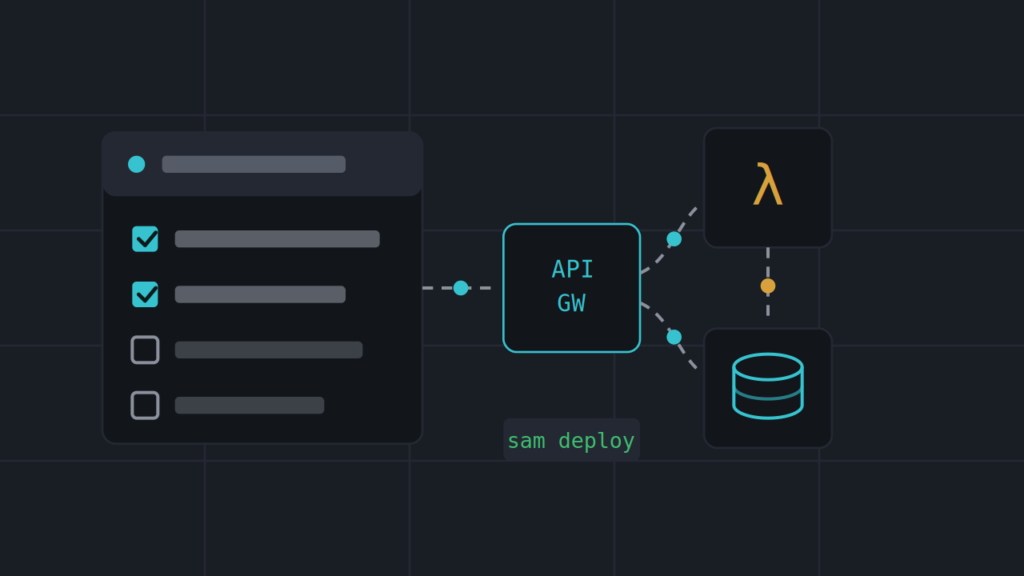Click the database cylinder icon
Screen dimensions: 1024x576
(x=767, y=386)
